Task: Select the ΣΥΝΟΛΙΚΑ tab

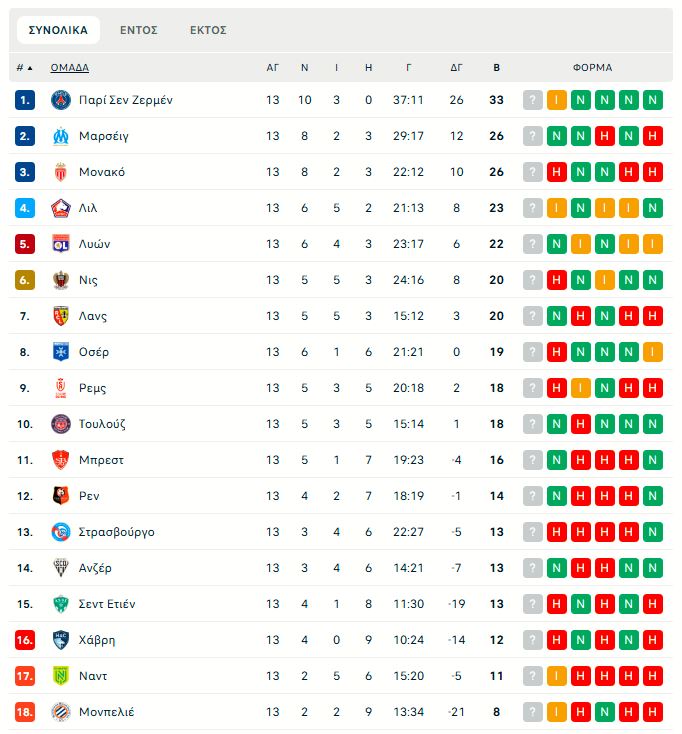Action: pyautogui.click(x=58, y=30)
